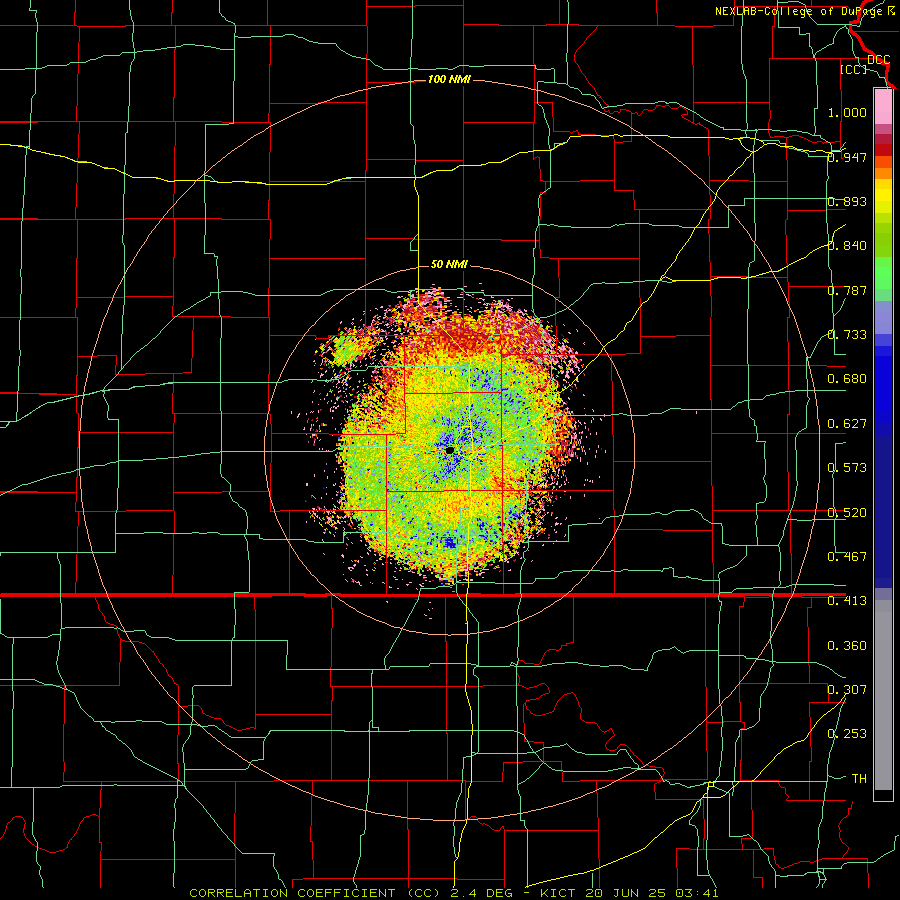The image size is (900, 900).
Task: Click the 0.573 color scale value
Action: tap(847, 468)
